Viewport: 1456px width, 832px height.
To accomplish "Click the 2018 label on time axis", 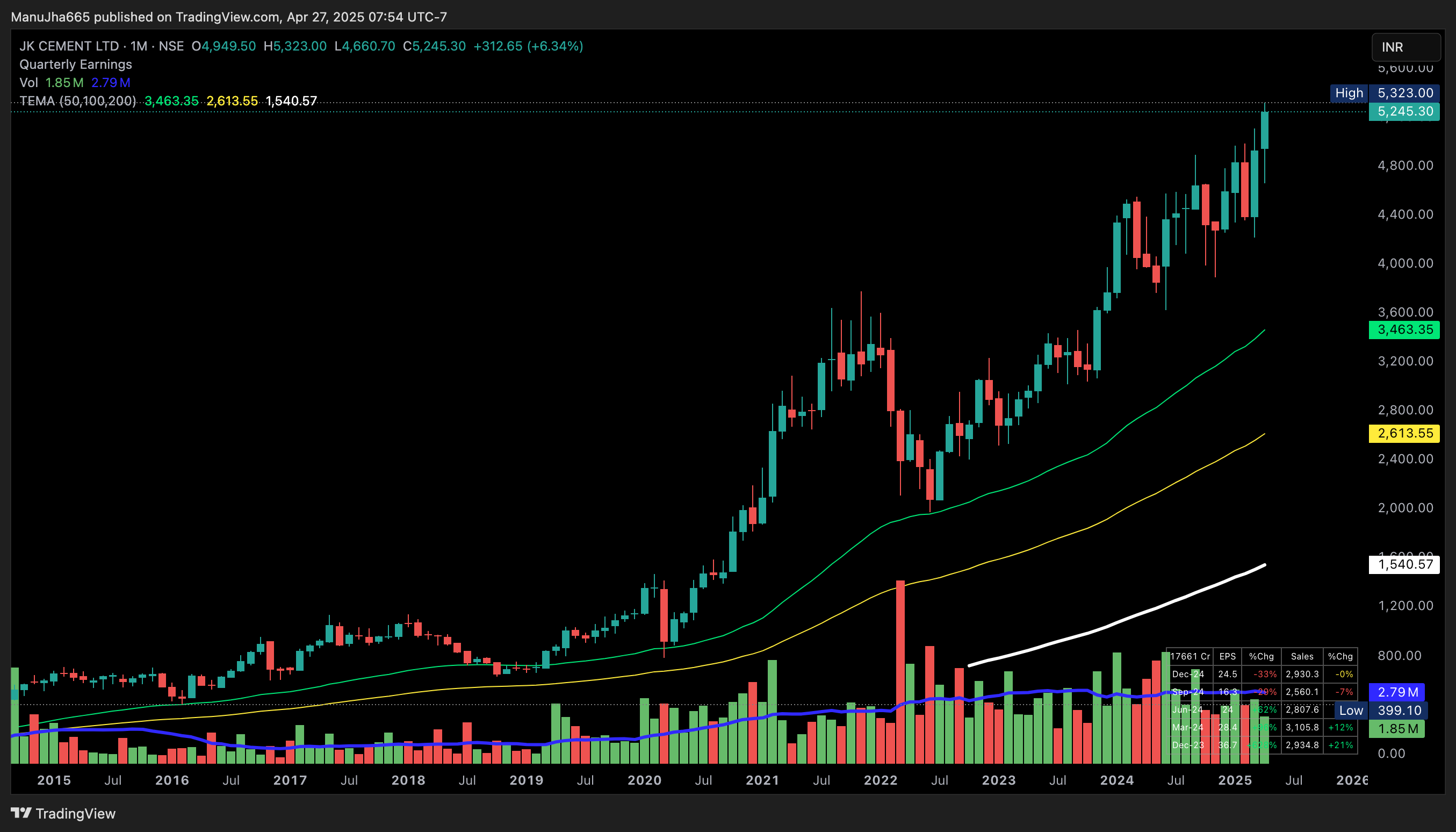I will click(408, 780).
